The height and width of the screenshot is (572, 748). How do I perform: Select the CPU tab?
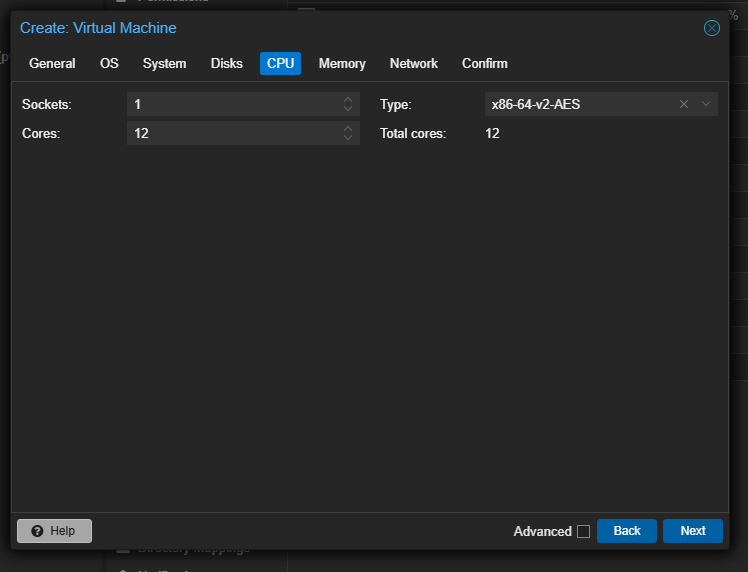pos(280,63)
